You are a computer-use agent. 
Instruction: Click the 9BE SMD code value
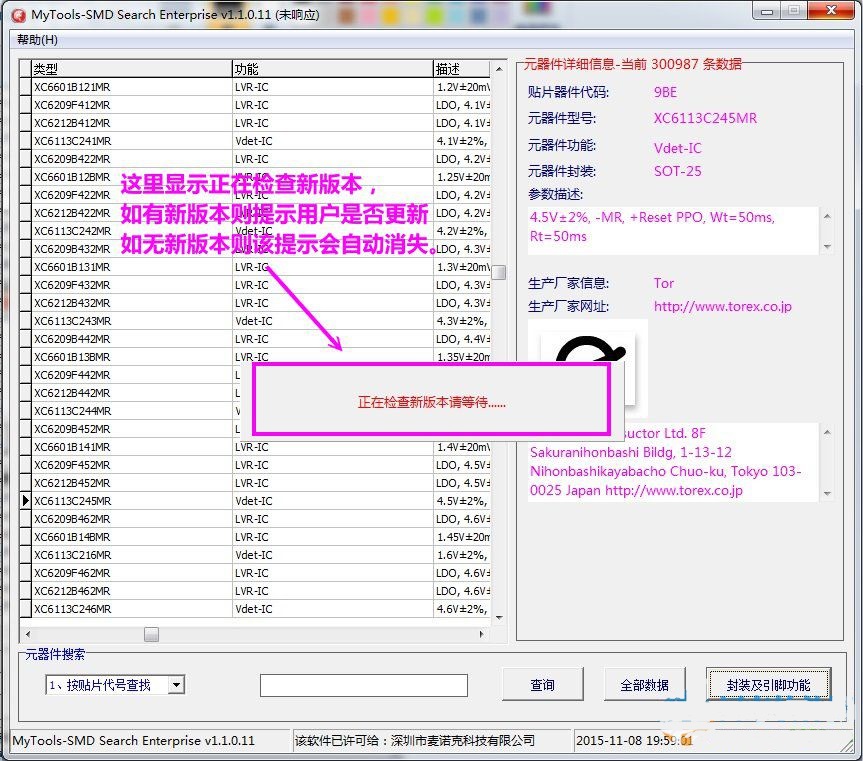(665, 92)
